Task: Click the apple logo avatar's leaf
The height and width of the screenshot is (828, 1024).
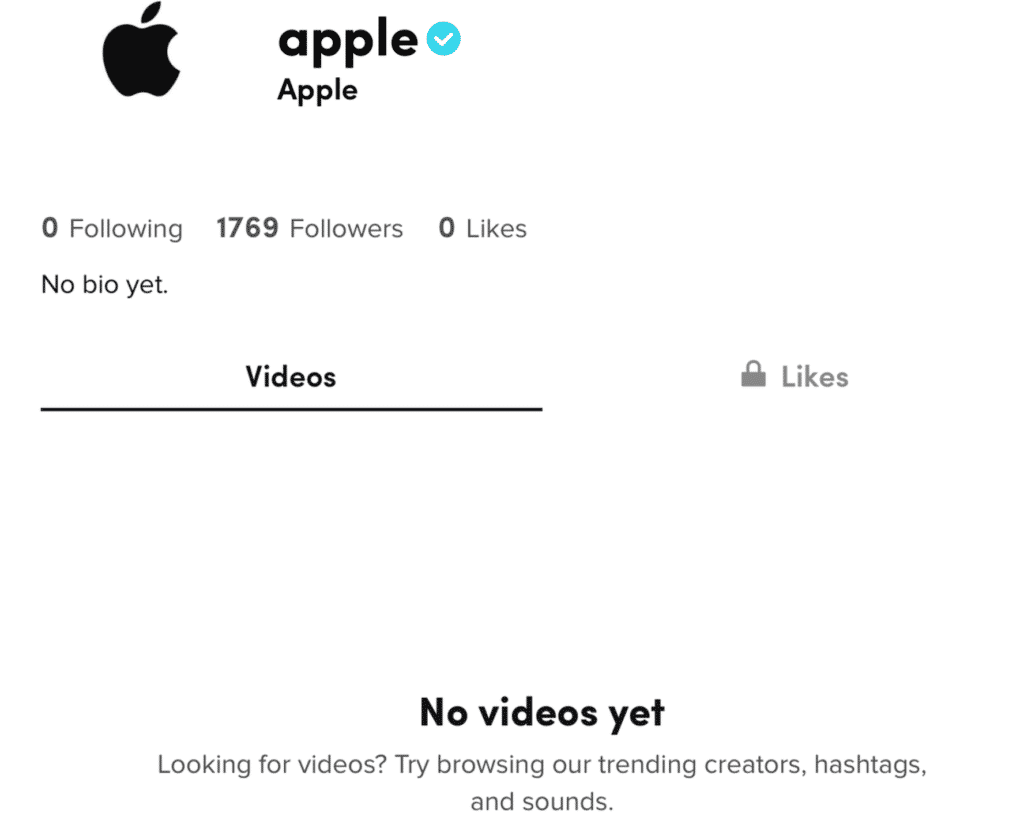Action: pos(152,12)
